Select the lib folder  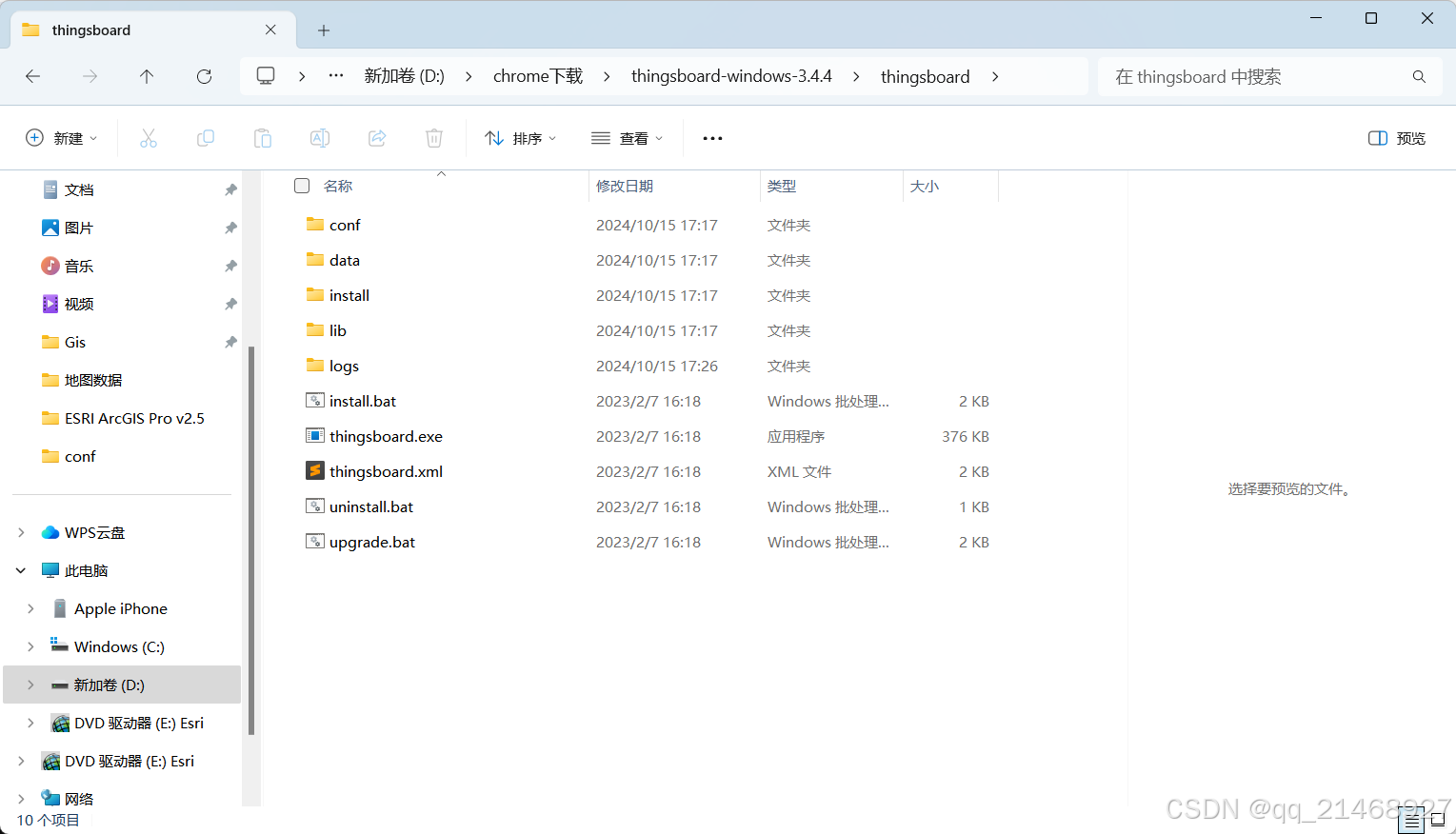337,330
